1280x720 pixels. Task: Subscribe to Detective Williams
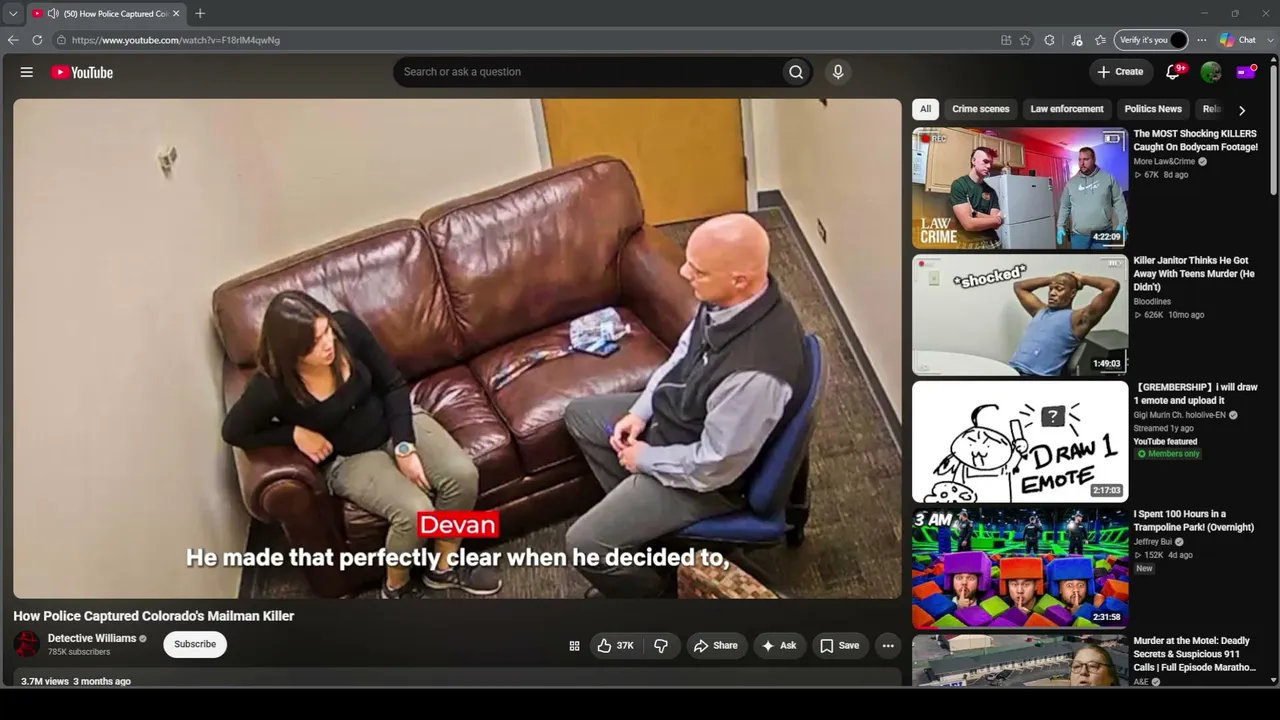point(195,644)
